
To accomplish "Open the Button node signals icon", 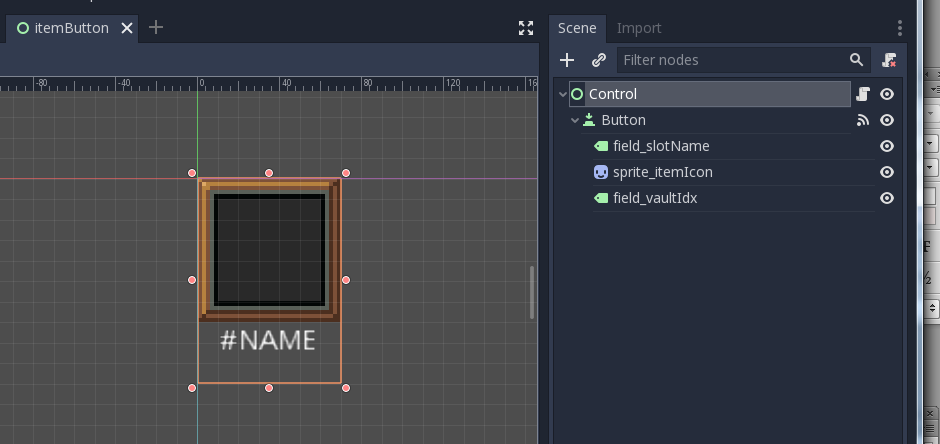I will point(862,120).
